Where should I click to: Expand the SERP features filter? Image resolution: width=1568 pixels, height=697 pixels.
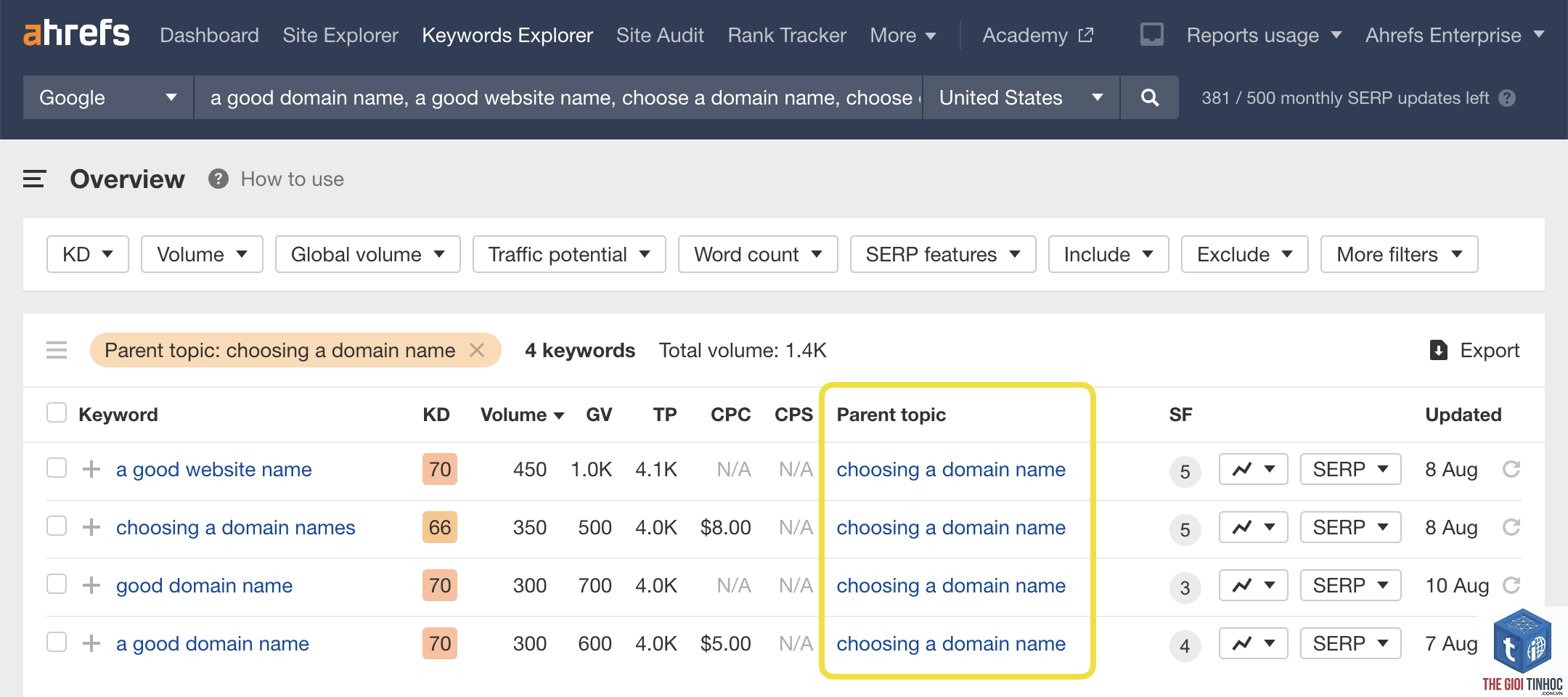943,254
